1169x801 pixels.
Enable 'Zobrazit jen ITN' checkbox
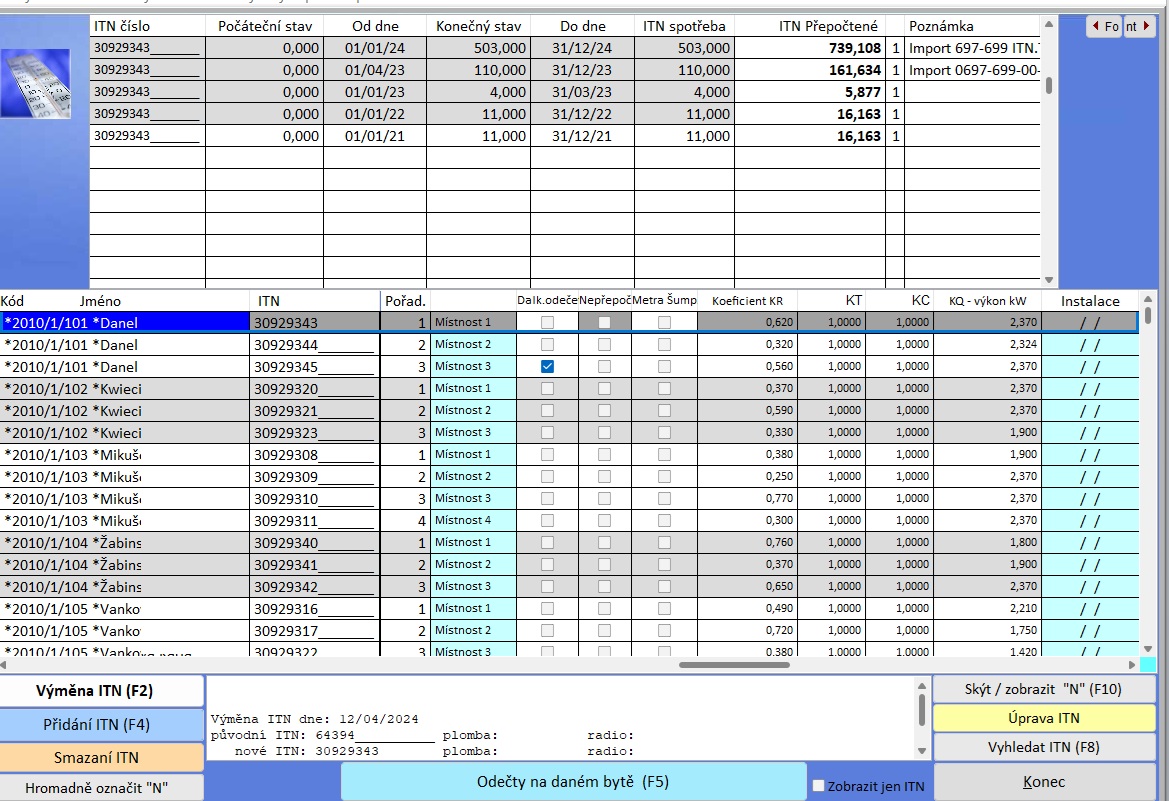[819, 786]
